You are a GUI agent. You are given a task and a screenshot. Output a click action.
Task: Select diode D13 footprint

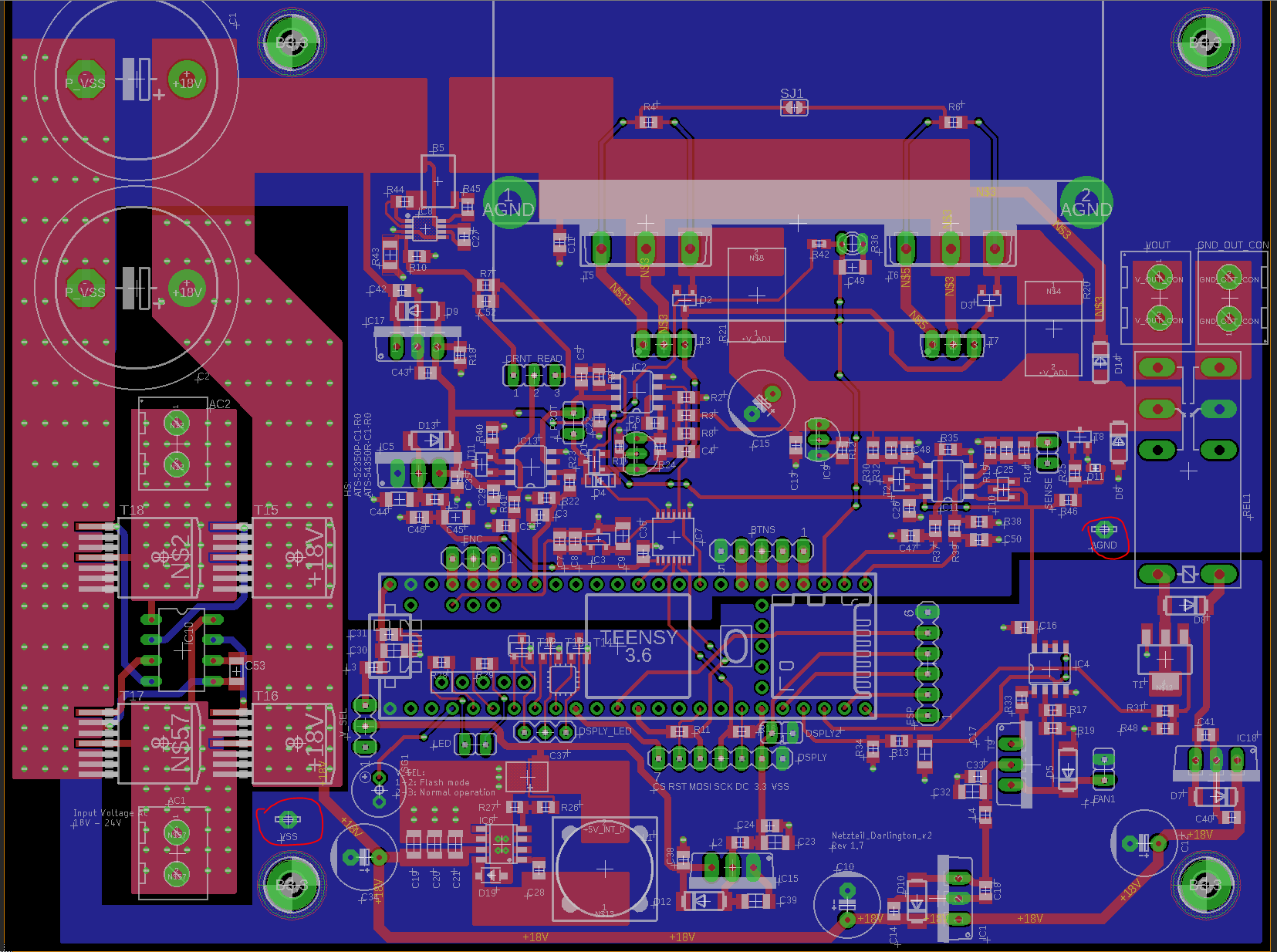[x=431, y=441]
